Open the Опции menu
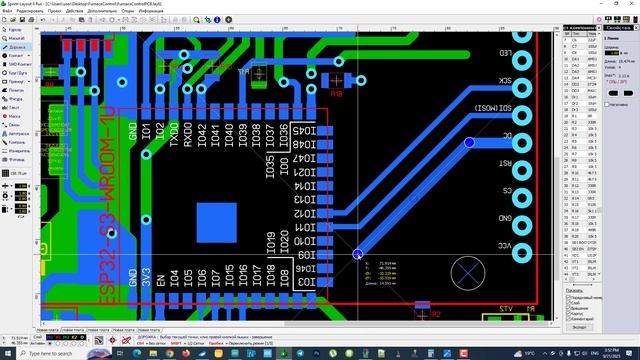 click(x=128, y=11)
